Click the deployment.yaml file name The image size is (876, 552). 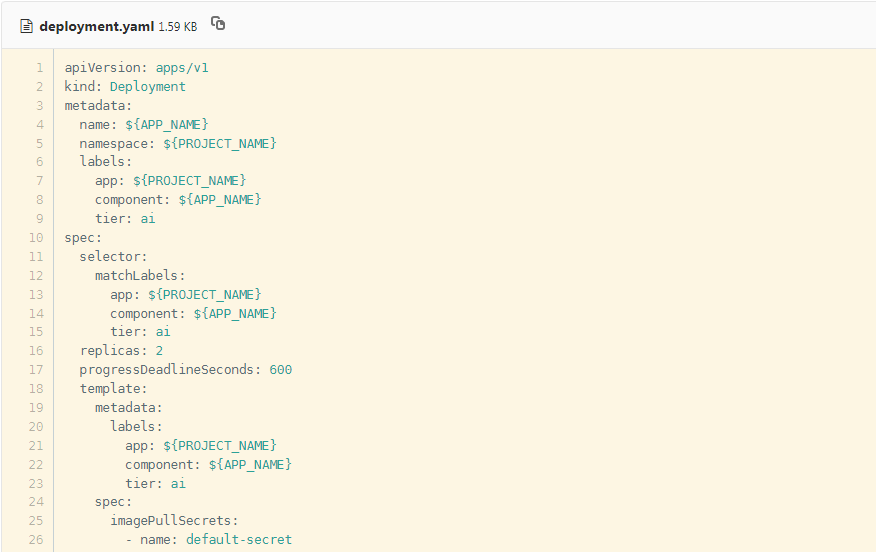97,26
